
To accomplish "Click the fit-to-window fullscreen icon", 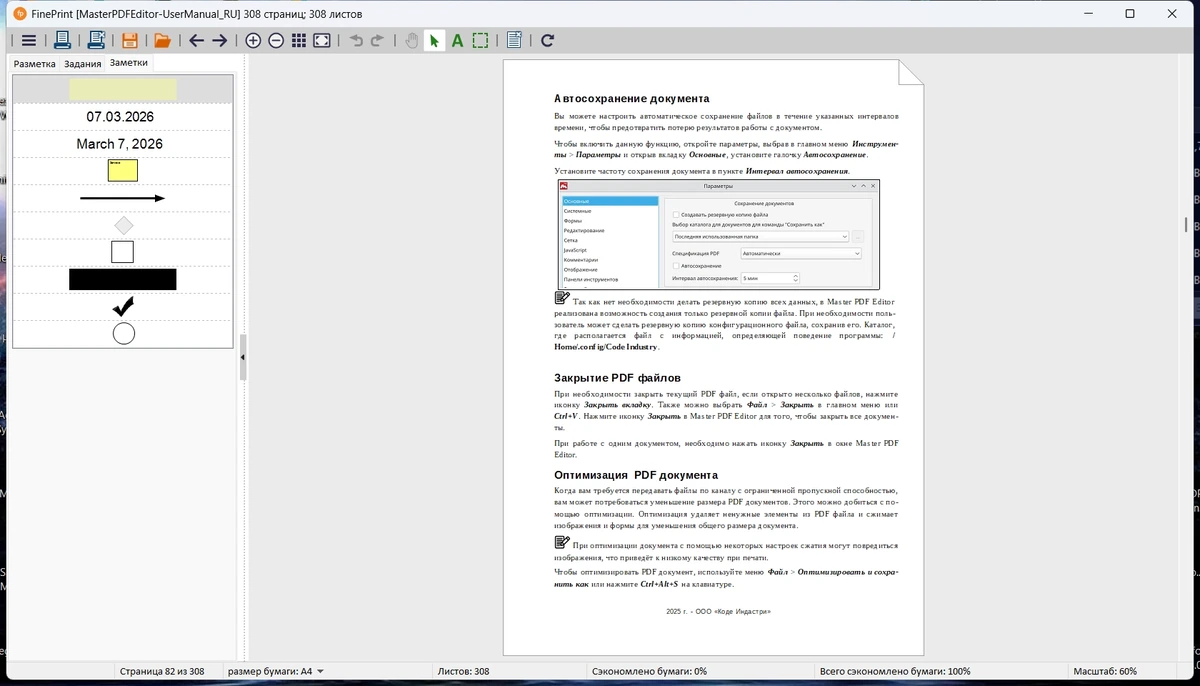I will pos(322,41).
